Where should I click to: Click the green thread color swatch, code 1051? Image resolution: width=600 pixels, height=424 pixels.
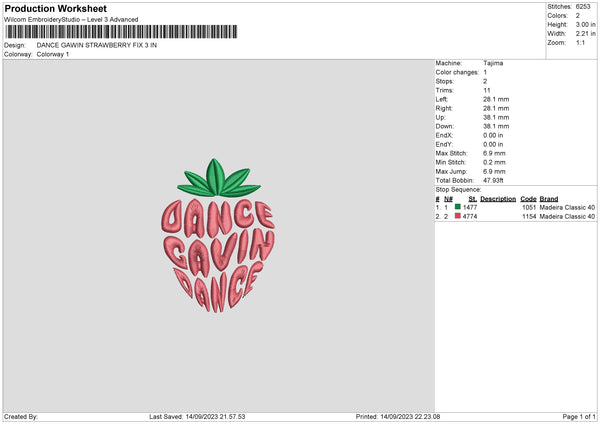point(458,207)
